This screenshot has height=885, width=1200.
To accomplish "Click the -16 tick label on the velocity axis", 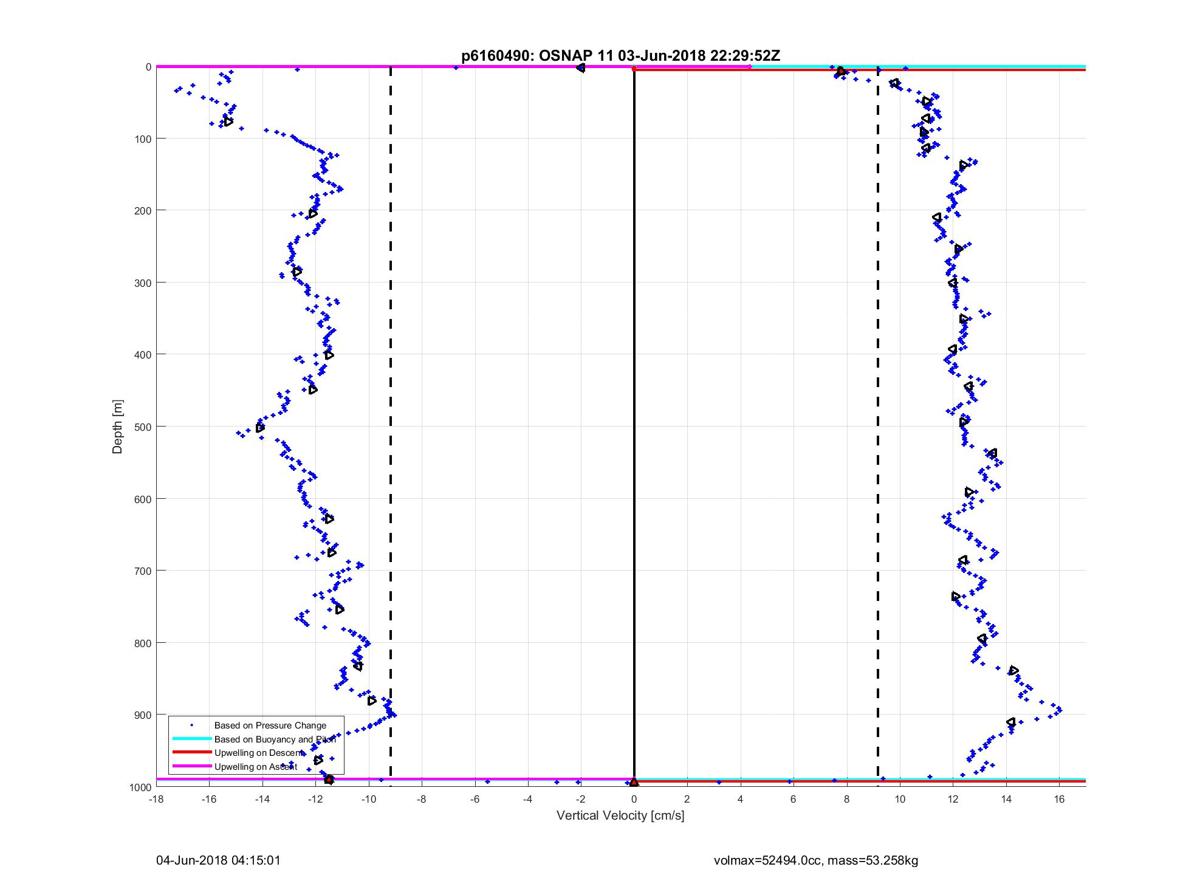I will point(208,799).
